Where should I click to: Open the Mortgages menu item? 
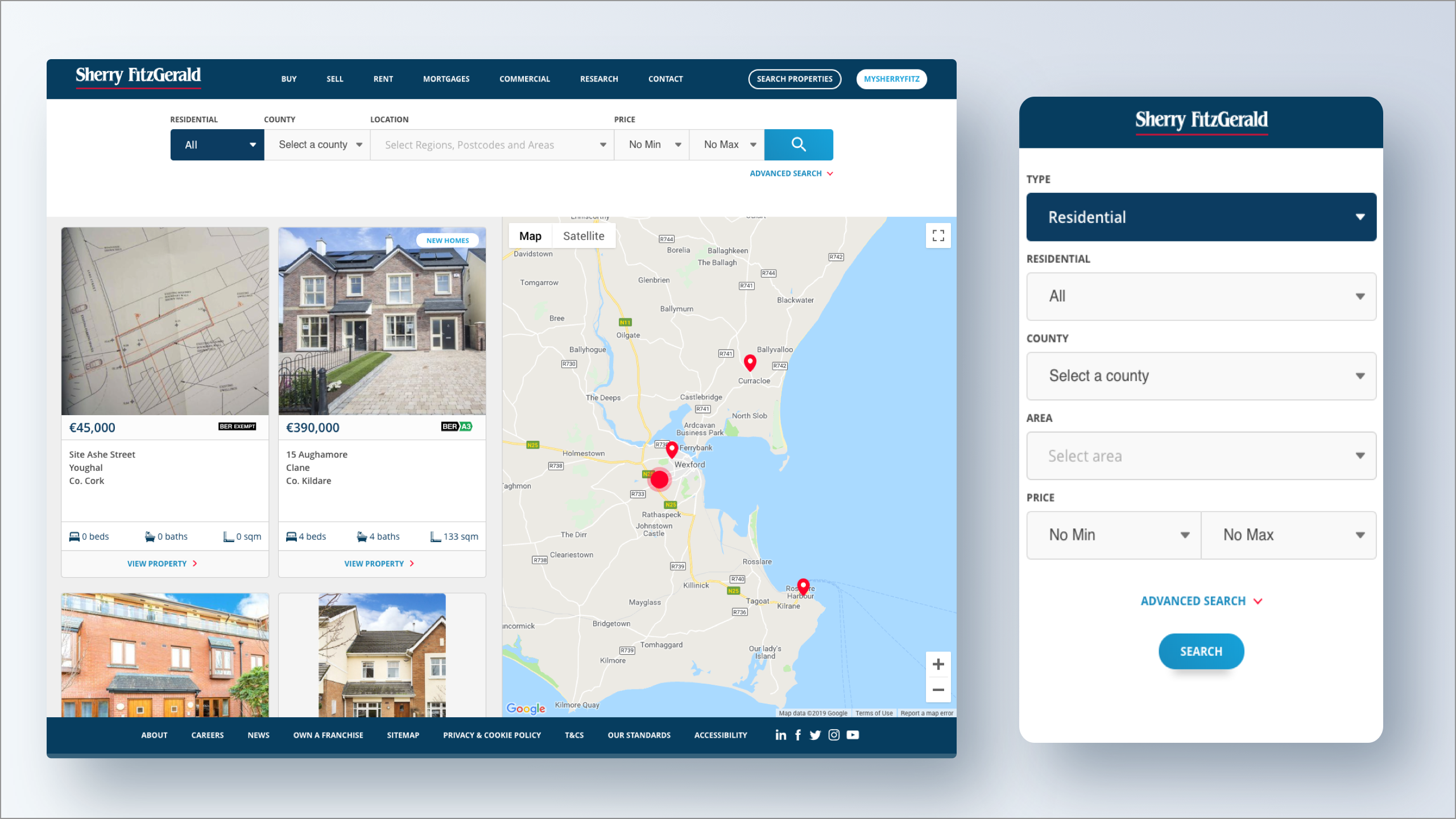point(446,79)
